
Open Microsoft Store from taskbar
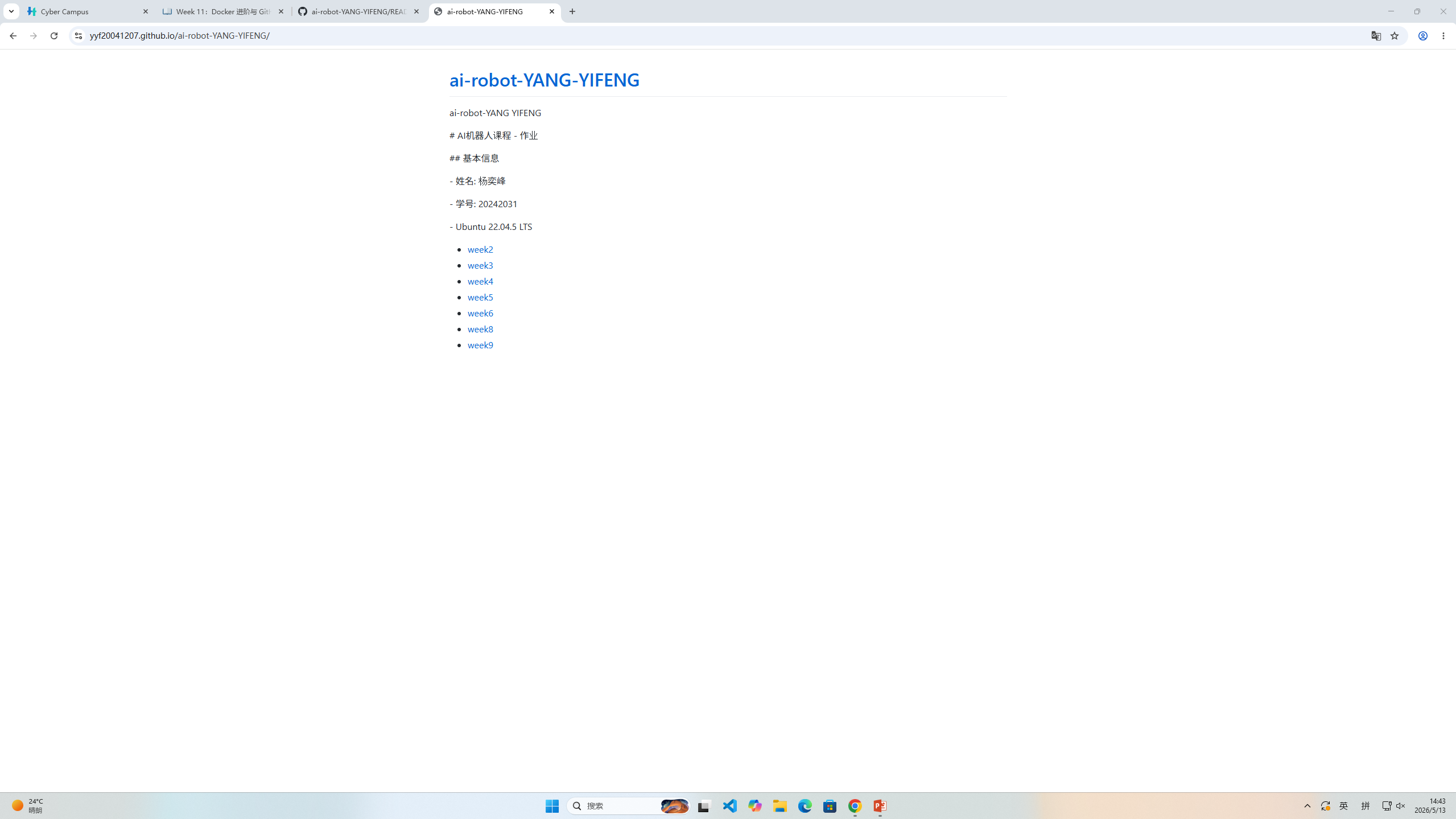pos(830,806)
